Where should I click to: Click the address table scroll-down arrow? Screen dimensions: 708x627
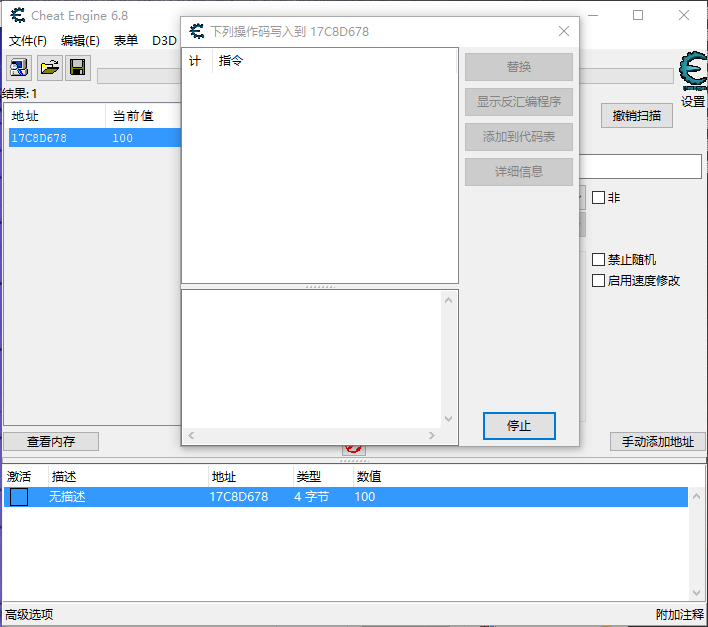[x=696, y=593]
